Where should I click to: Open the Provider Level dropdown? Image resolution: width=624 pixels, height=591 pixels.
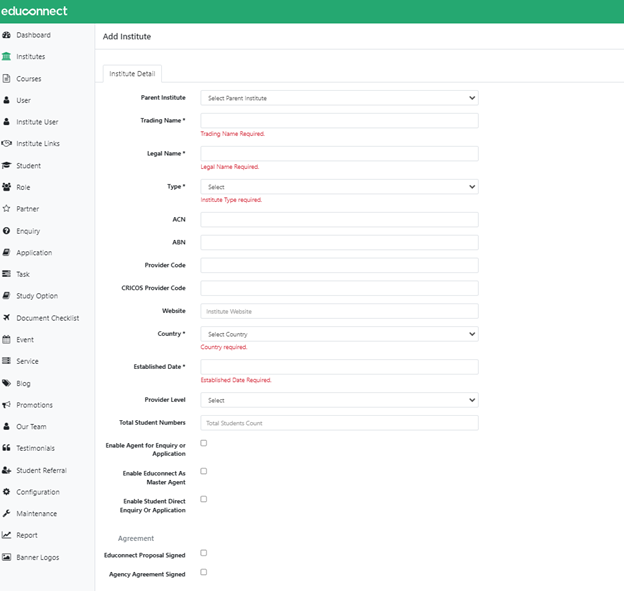click(x=339, y=400)
